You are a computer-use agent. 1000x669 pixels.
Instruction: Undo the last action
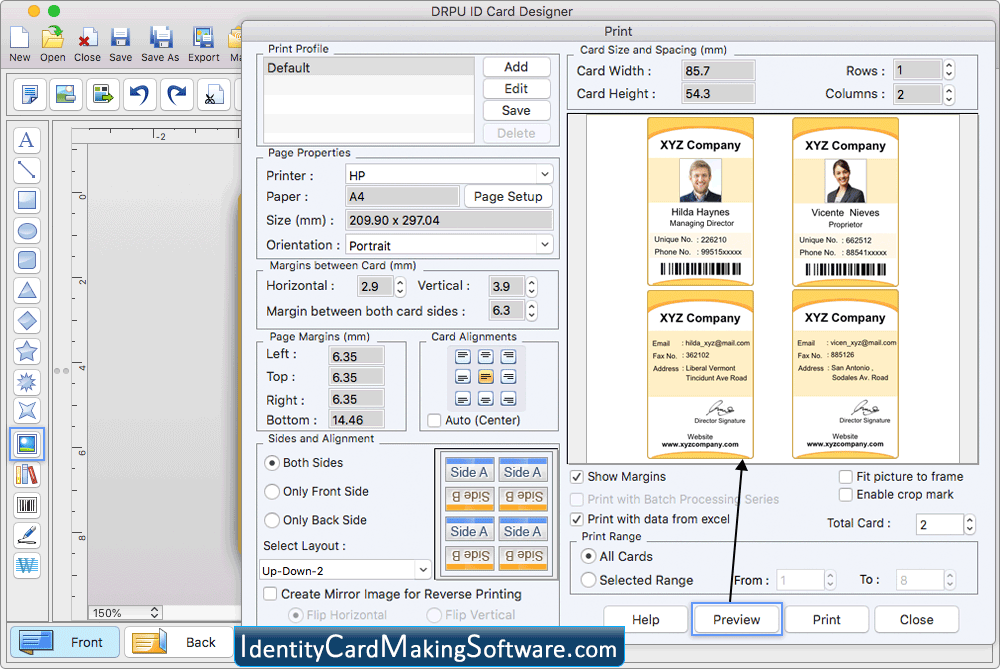[139, 94]
